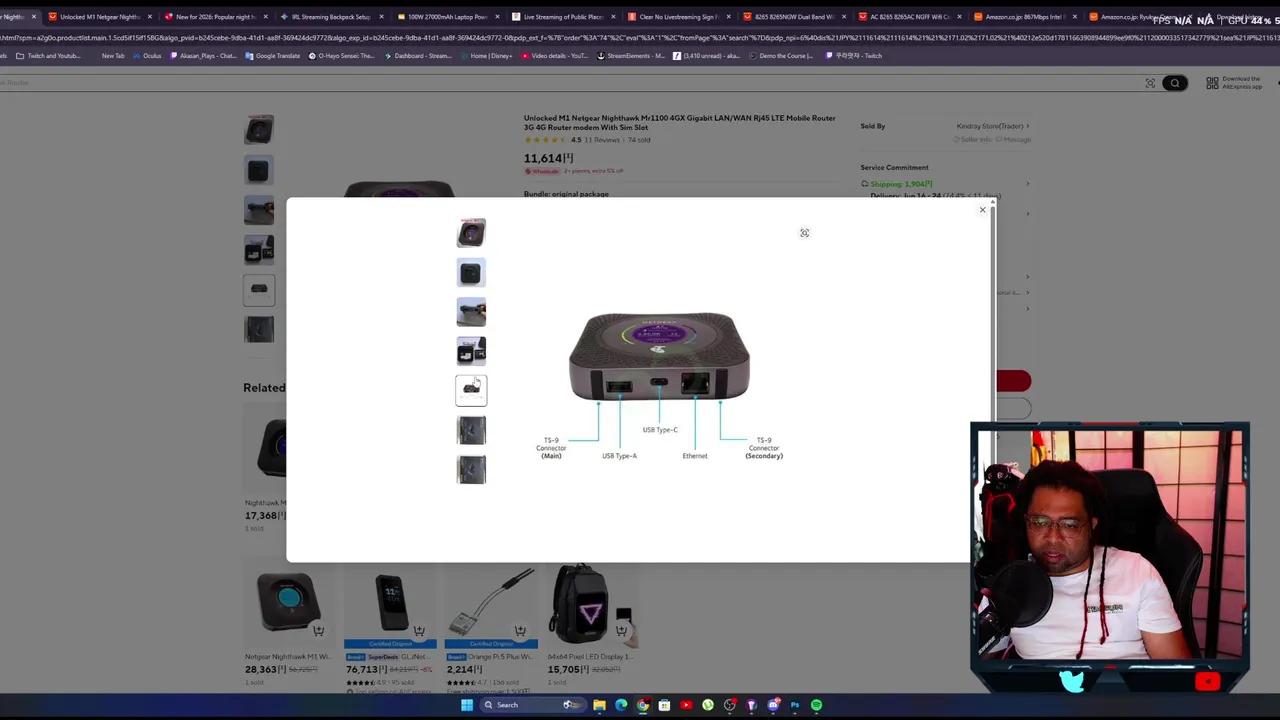
Task: Click the 11 Reviews link
Action: 602,140
